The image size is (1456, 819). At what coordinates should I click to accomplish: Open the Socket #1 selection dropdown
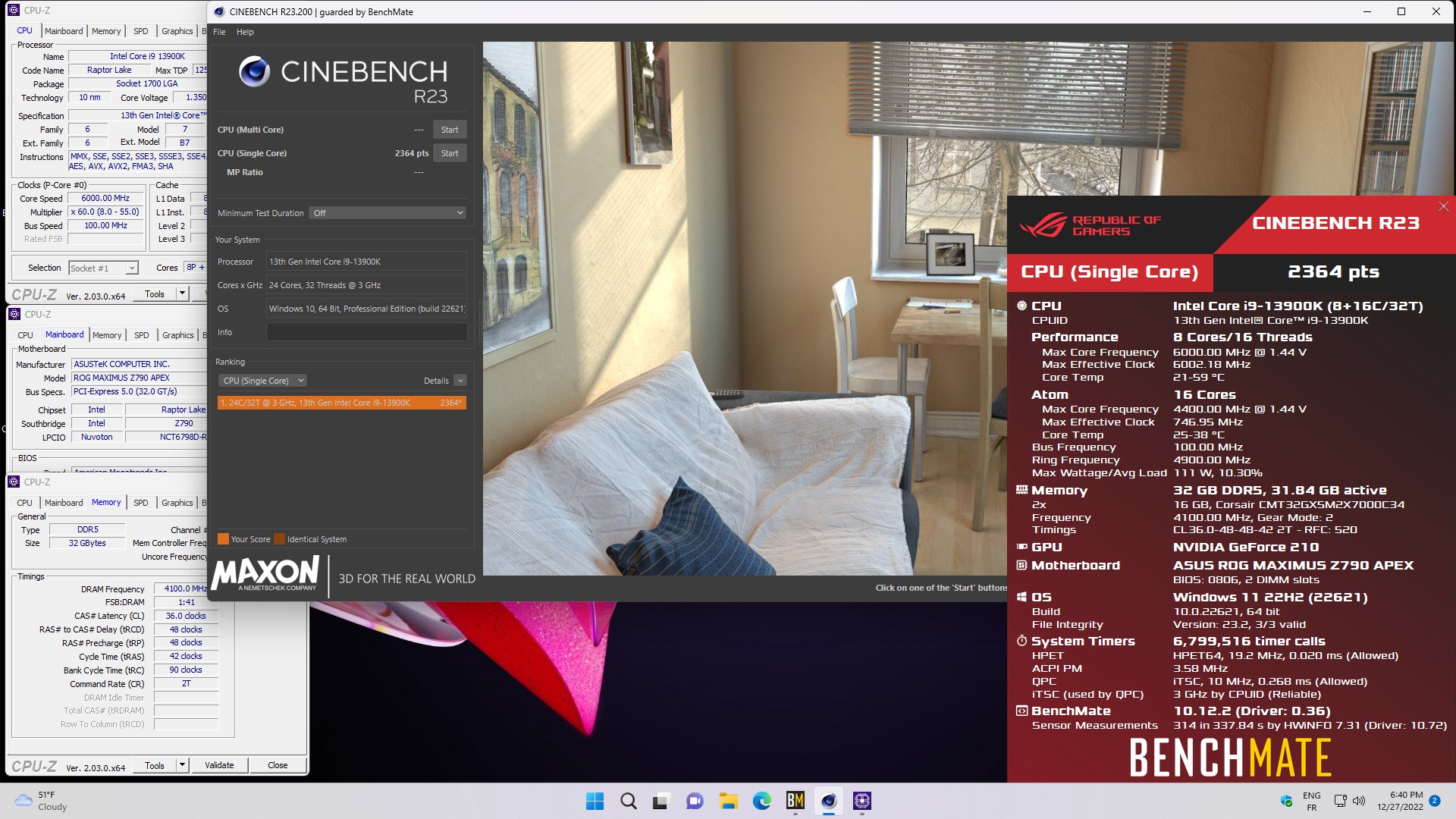pos(103,268)
